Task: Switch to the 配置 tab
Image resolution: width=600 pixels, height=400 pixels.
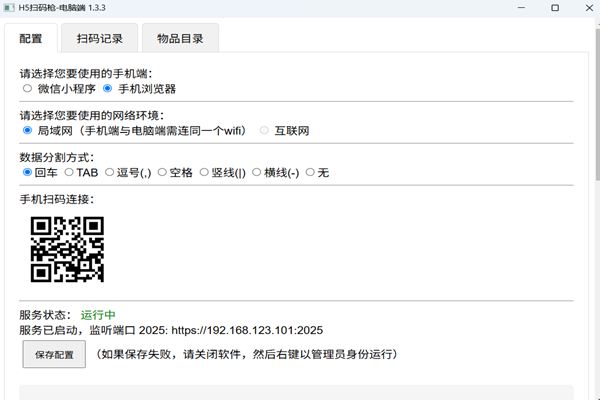Action: [x=31, y=38]
